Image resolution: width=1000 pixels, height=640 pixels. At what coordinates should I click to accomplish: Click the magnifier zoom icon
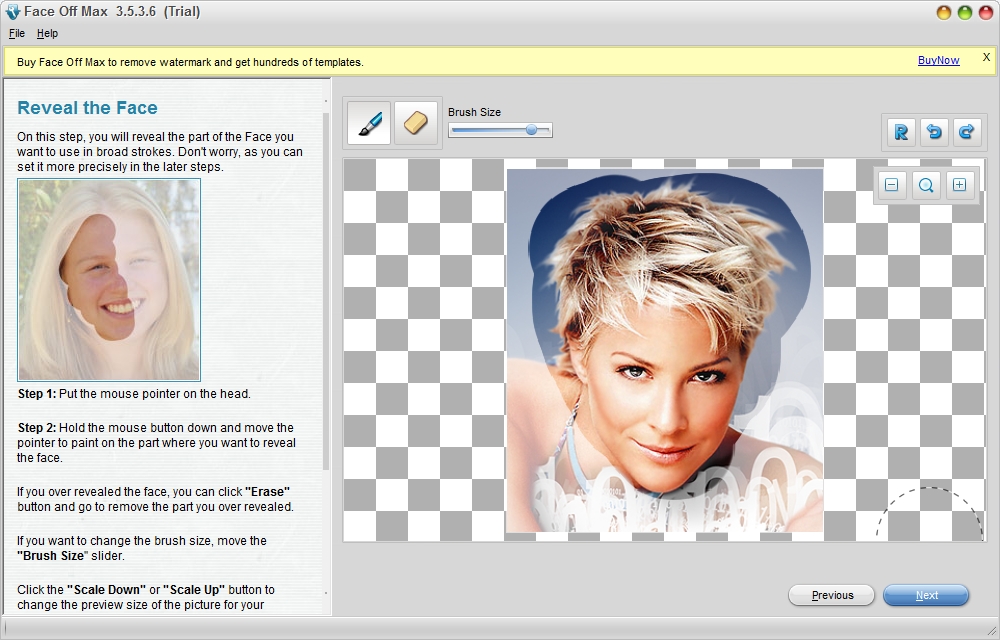926,185
